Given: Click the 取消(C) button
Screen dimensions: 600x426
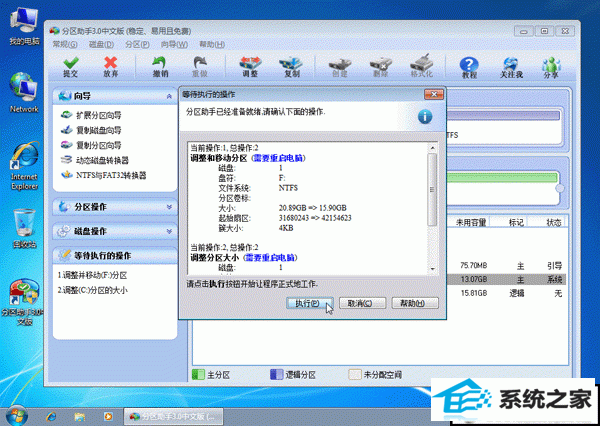Looking at the screenshot, I should pos(362,303).
